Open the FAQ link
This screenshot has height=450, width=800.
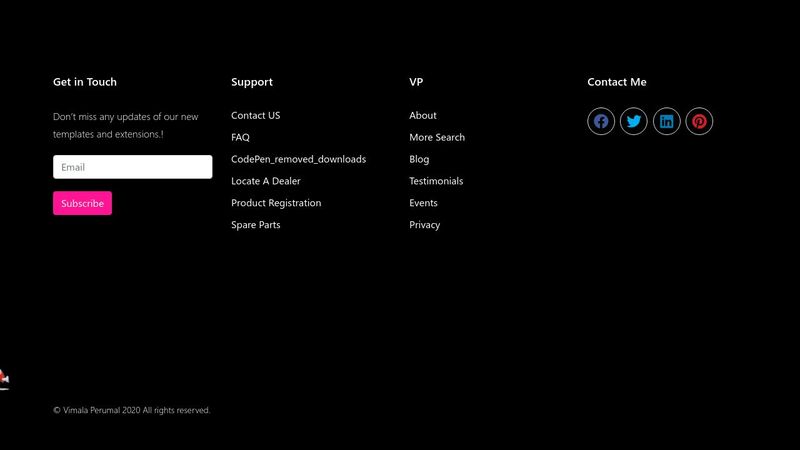coord(240,137)
